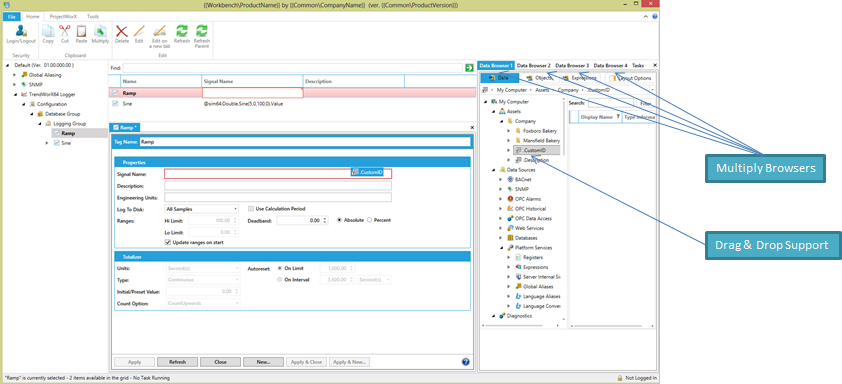Click the Refresh Parent icon
The height and width of the screenshot is (384, 842).
pos(201,31)
